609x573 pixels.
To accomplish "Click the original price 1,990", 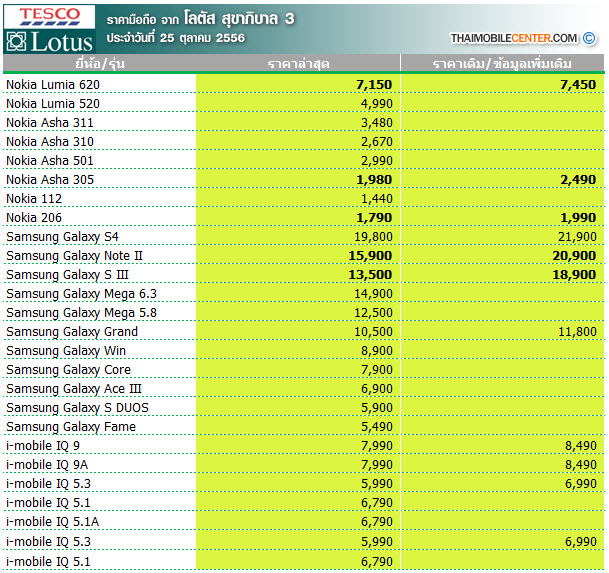I will [x=578, y=218].
